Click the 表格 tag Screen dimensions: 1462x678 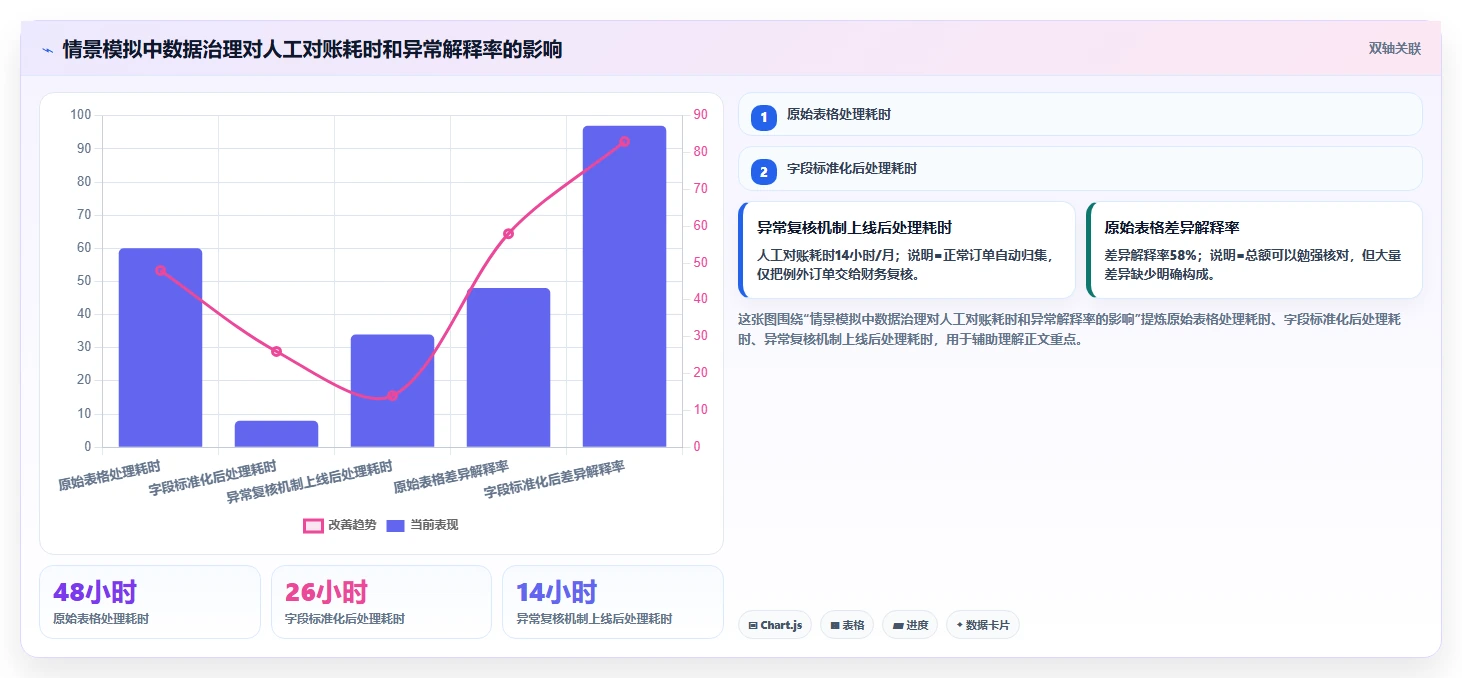(847, 625)
